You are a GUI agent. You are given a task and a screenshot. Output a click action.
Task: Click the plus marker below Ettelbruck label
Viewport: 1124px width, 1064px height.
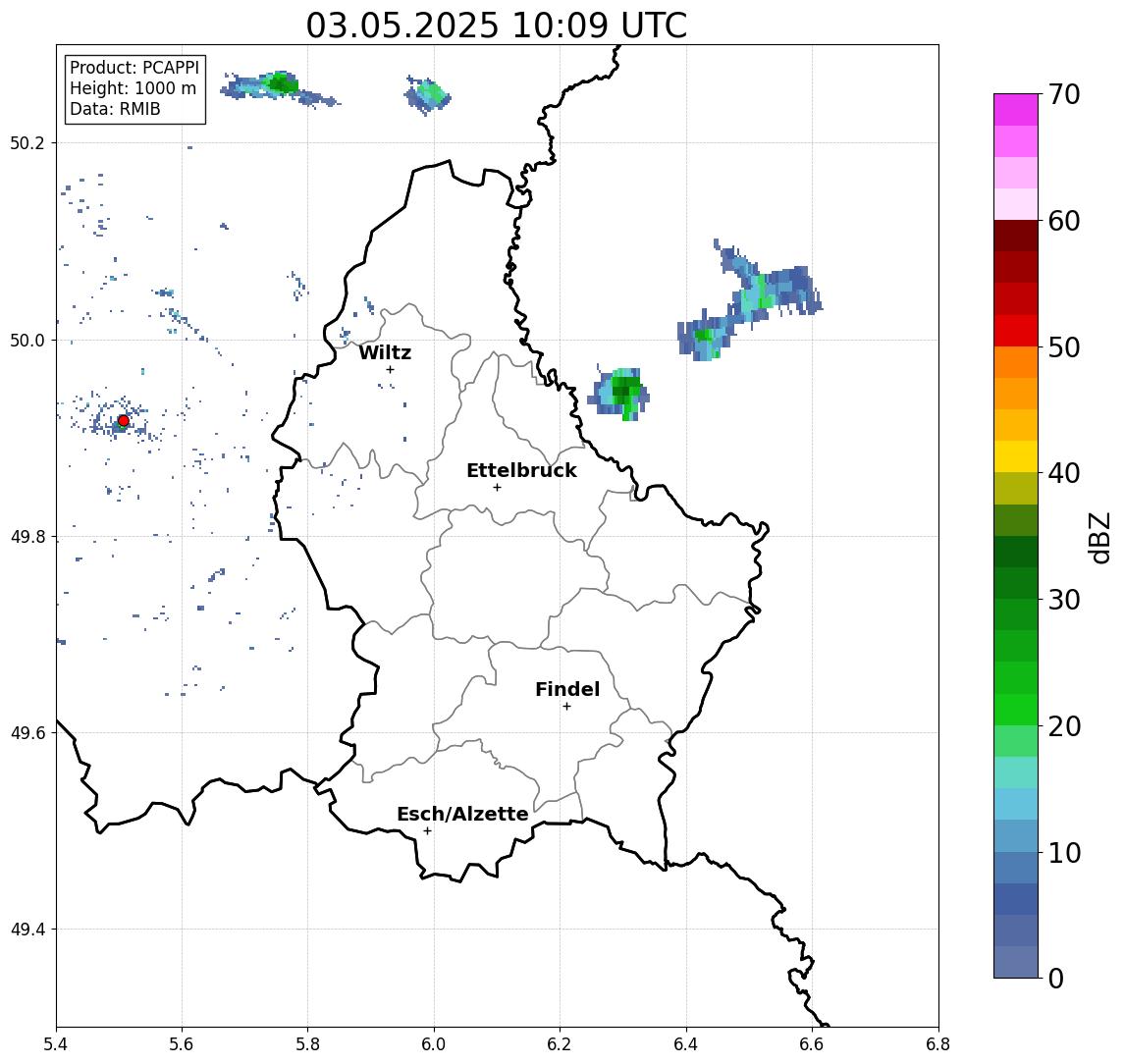coord(497,488)
